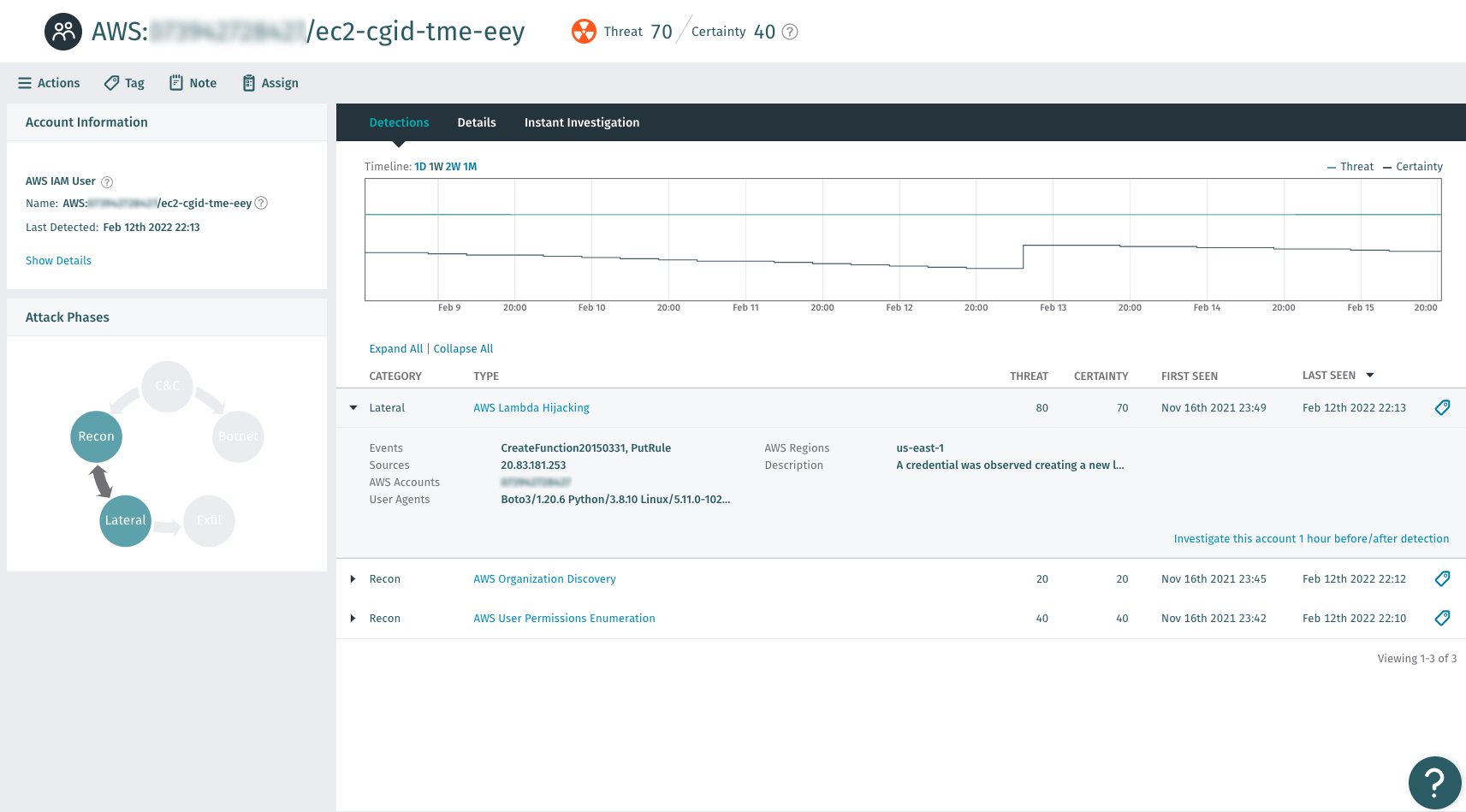Tag the AWS Lambda Hijacking detection
This screenshot has height=812, width=1466.
pyautogui.click(x=1442, y=408)
